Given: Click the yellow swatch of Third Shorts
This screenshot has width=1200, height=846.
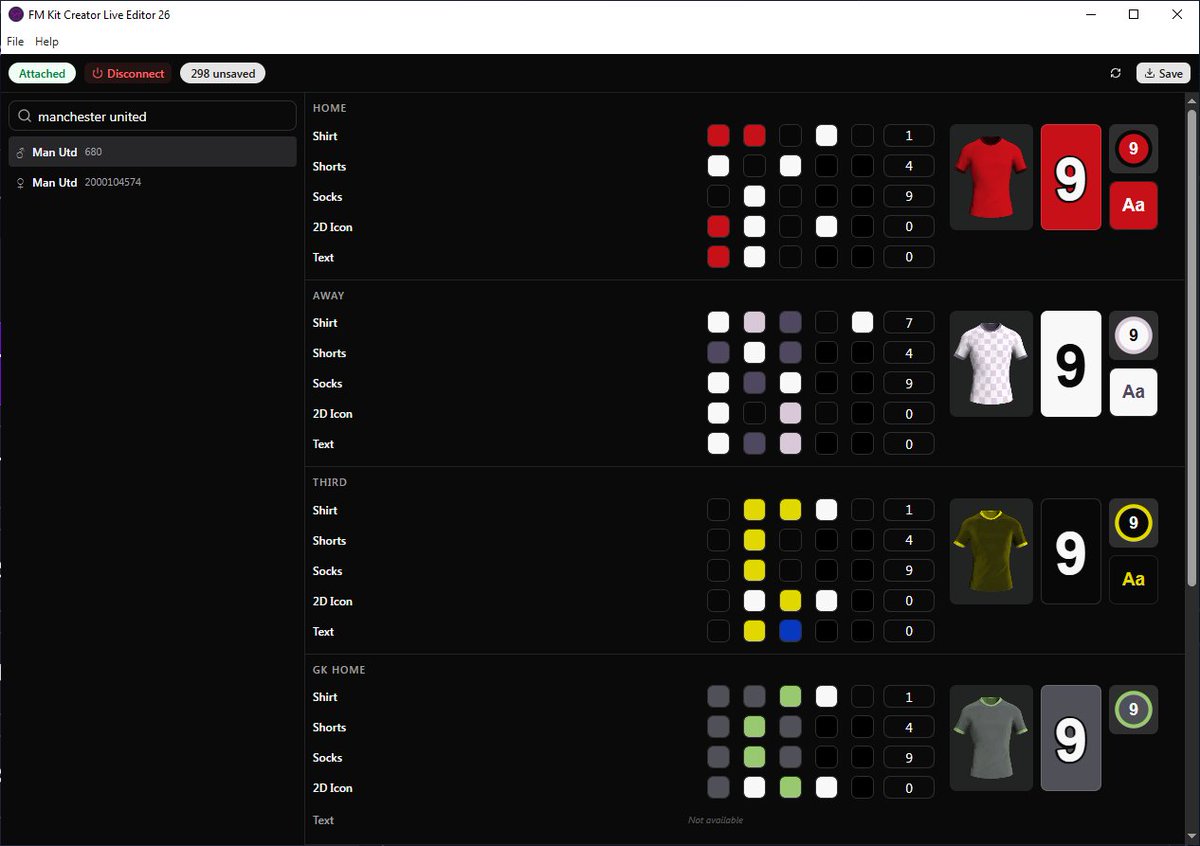Looking at the screenshot, I should 754,540.
